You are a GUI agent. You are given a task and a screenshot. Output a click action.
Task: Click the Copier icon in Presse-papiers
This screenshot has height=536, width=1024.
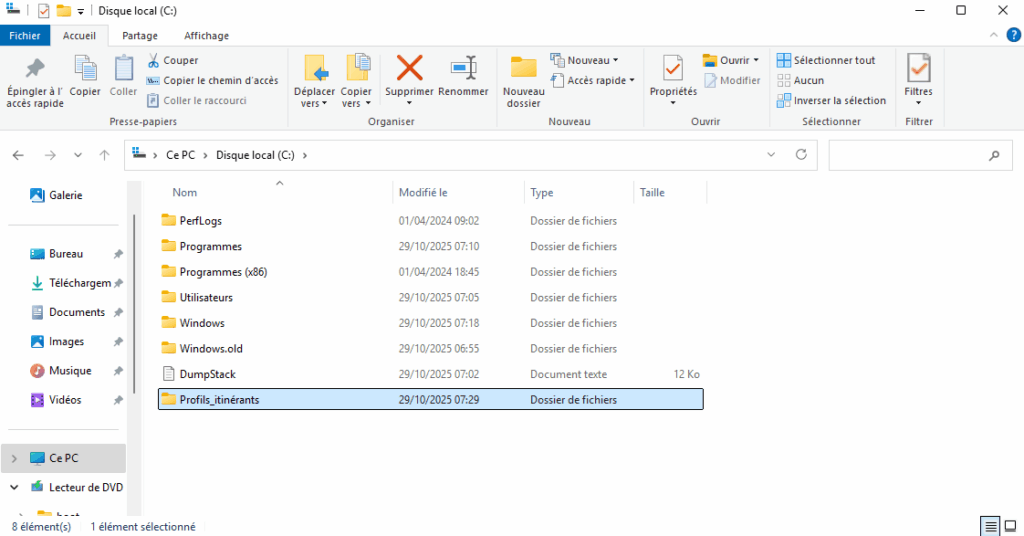tap(85, 68)
